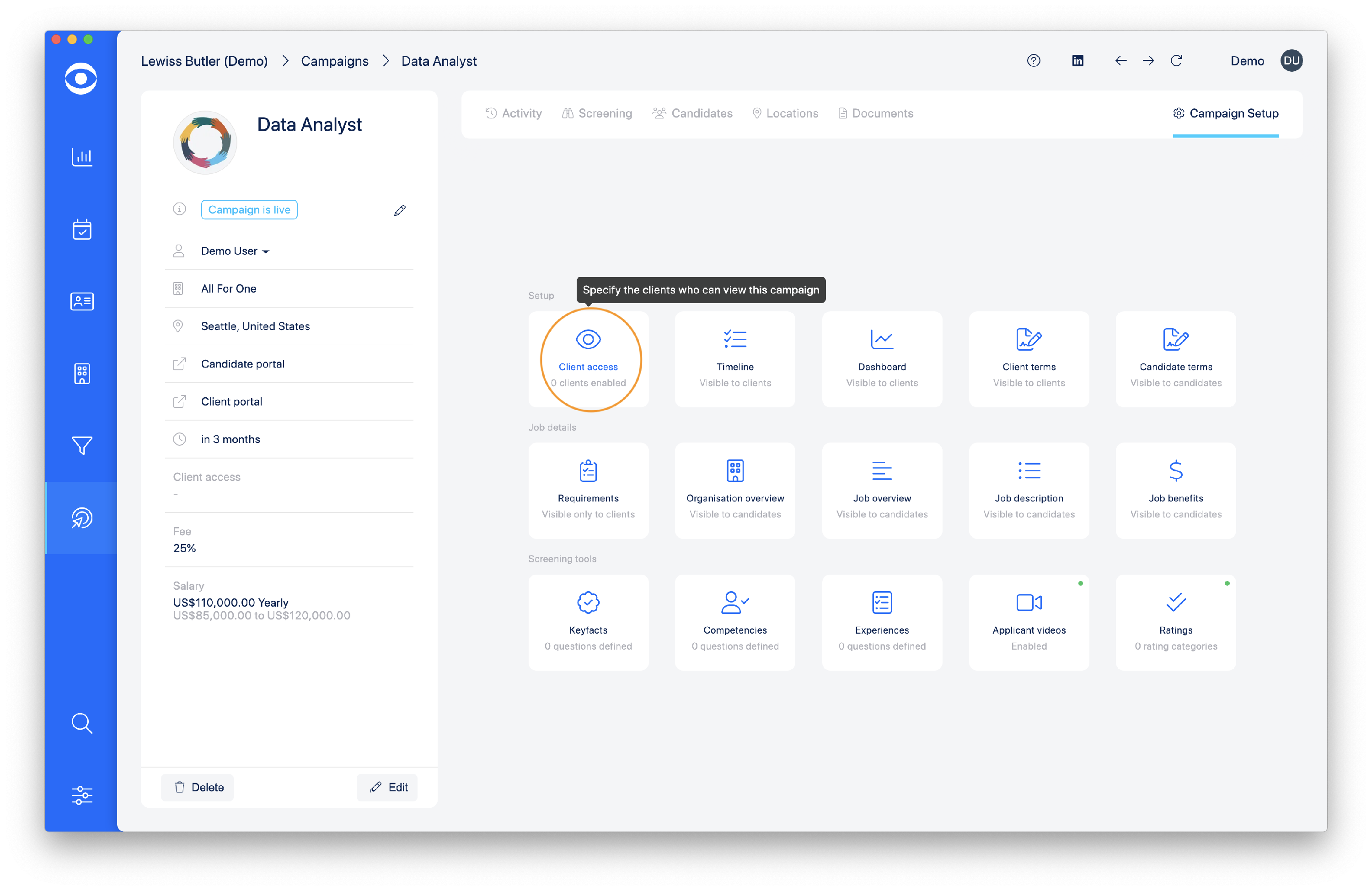Open the Candidate portal link
Image resolution: width=1372 pixels, height=891 pixels.
(242, 363)
